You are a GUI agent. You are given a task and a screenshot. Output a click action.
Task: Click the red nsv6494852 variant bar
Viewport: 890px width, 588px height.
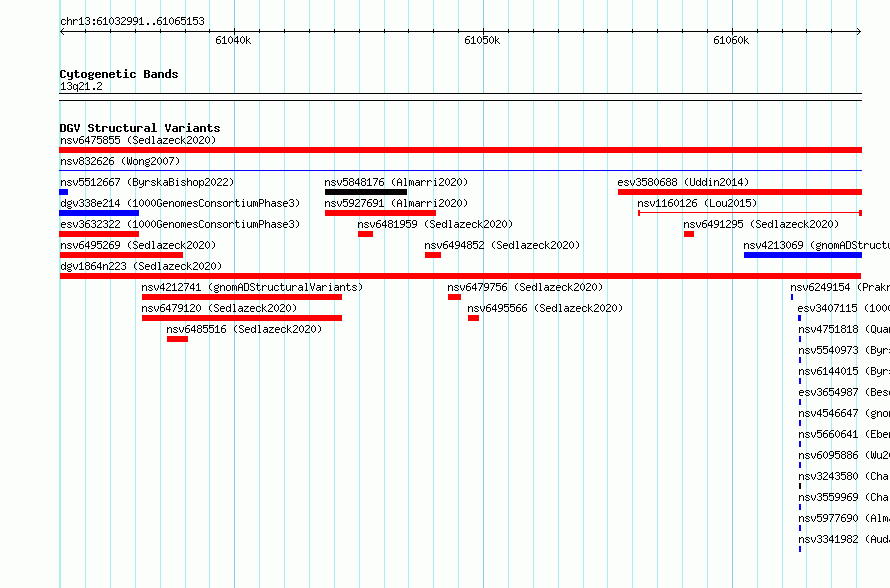pyautogui.click(x=433, y=255)
